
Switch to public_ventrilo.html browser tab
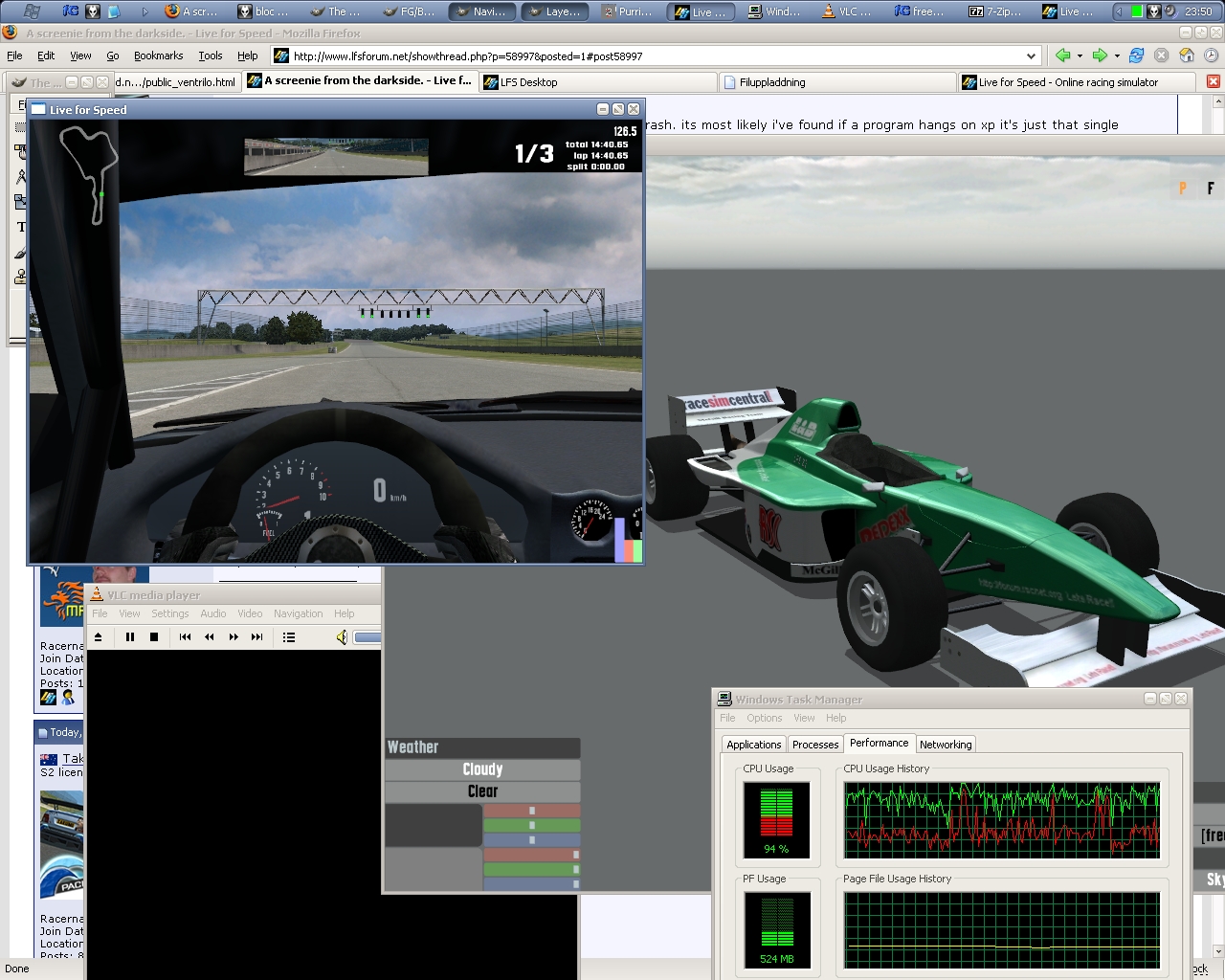click(178, 82)
